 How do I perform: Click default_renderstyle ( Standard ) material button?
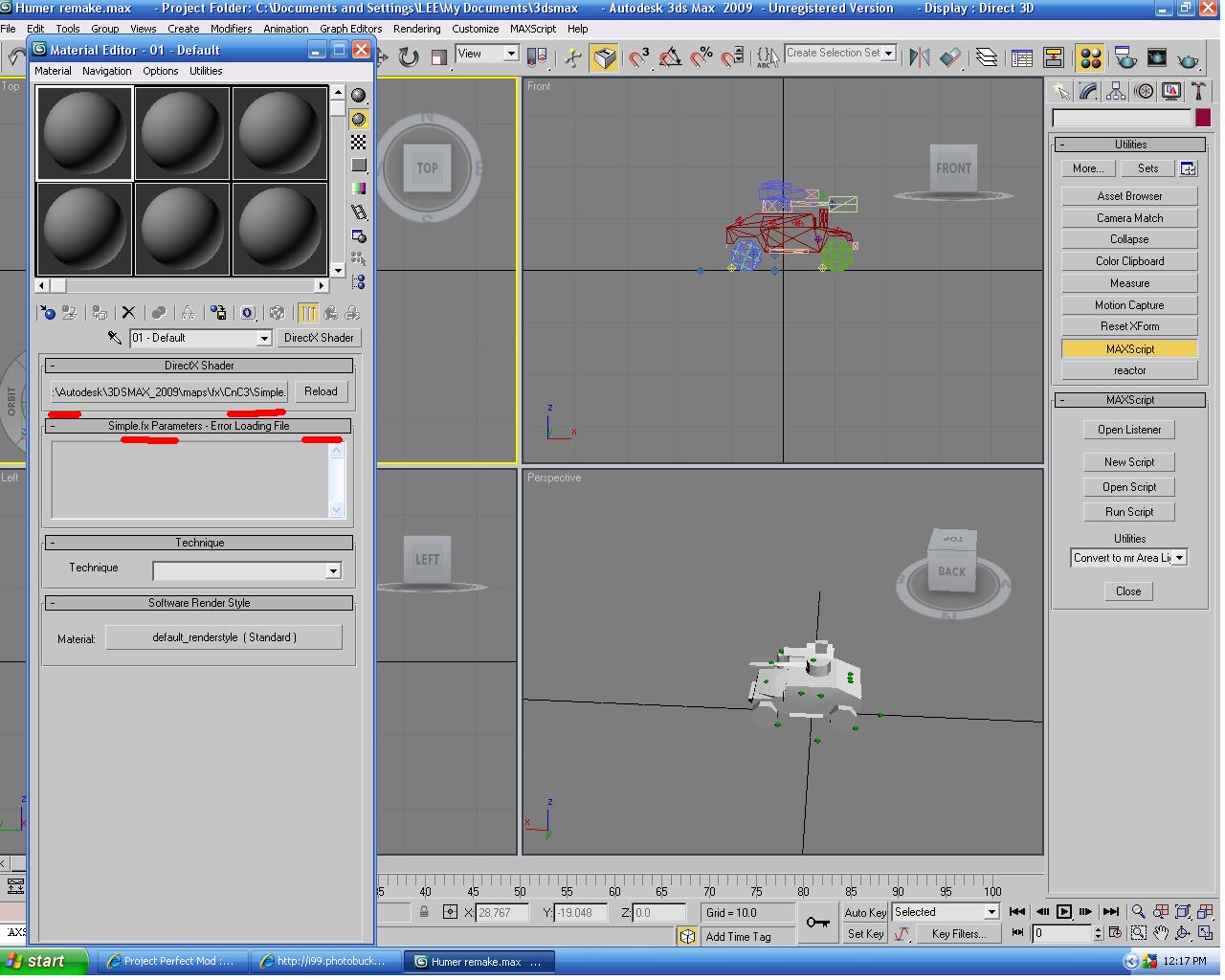tap(224, 637)
